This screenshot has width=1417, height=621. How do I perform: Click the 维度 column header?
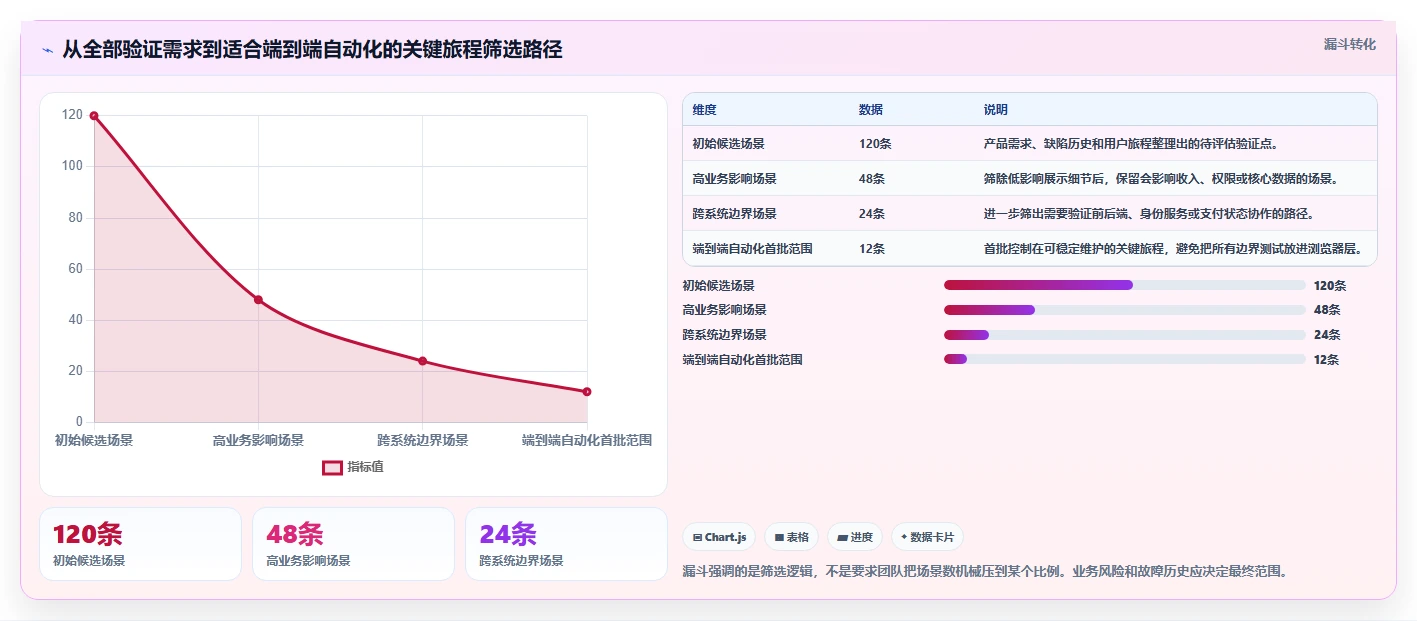[x=705, y=110]
